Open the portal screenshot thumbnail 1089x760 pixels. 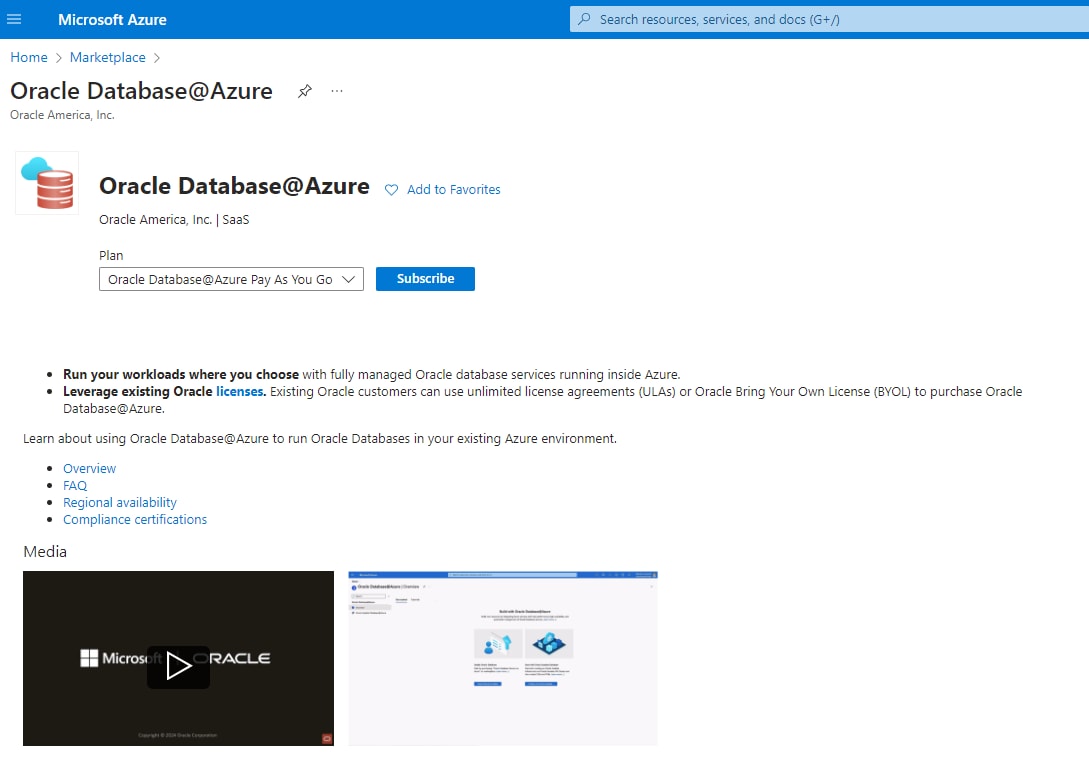pyautogui.click(x=503, y=658)
